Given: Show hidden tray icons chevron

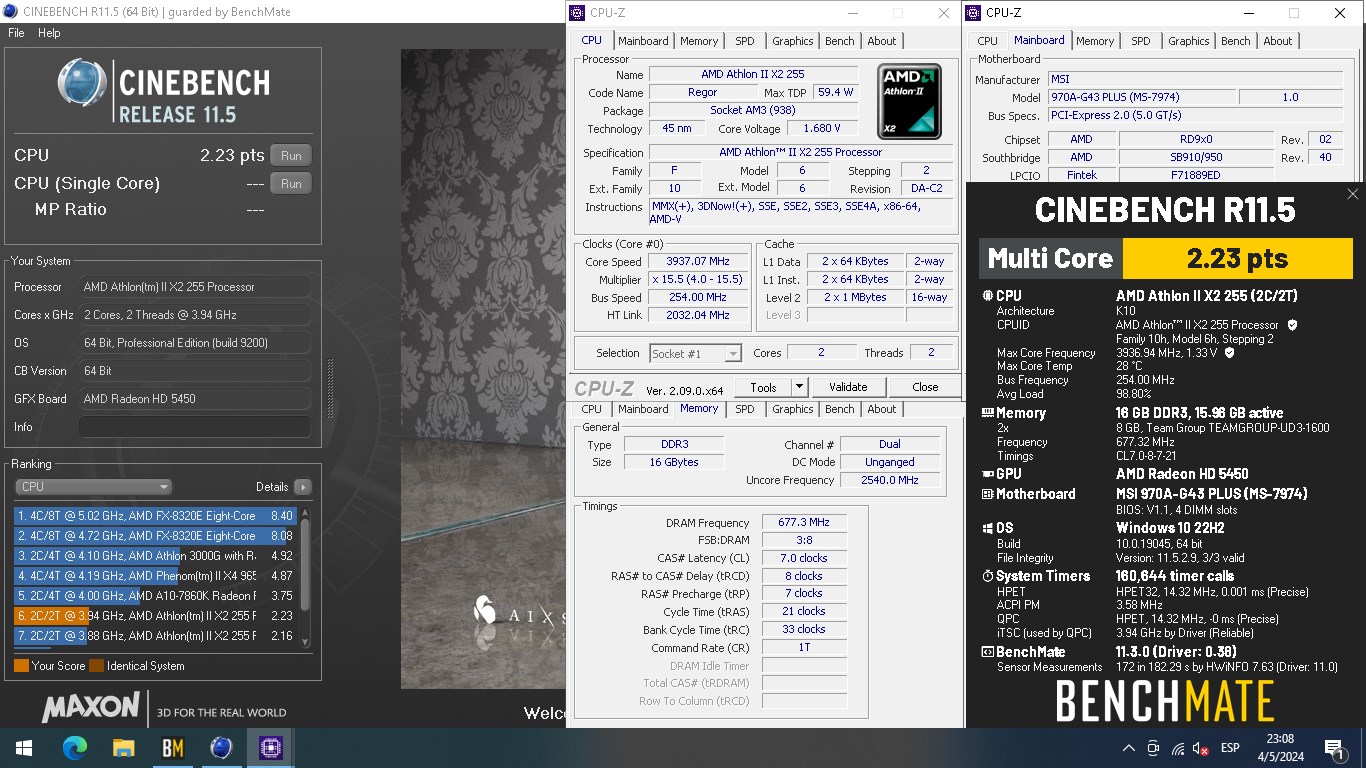Looking at the screenshot, I should pos(1129,748).
